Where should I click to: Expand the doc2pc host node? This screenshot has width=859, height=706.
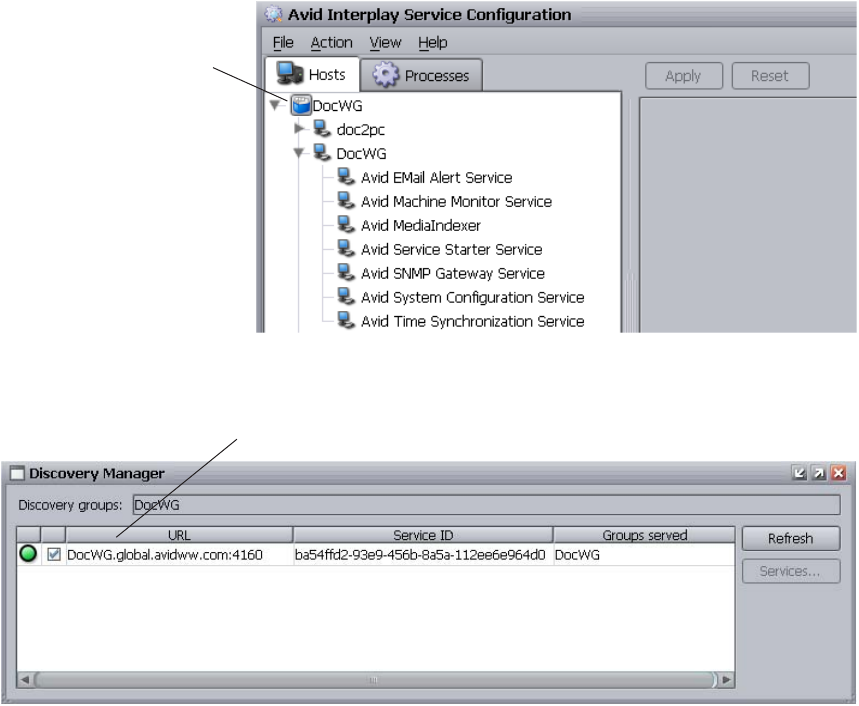click(x=300, y=129)
